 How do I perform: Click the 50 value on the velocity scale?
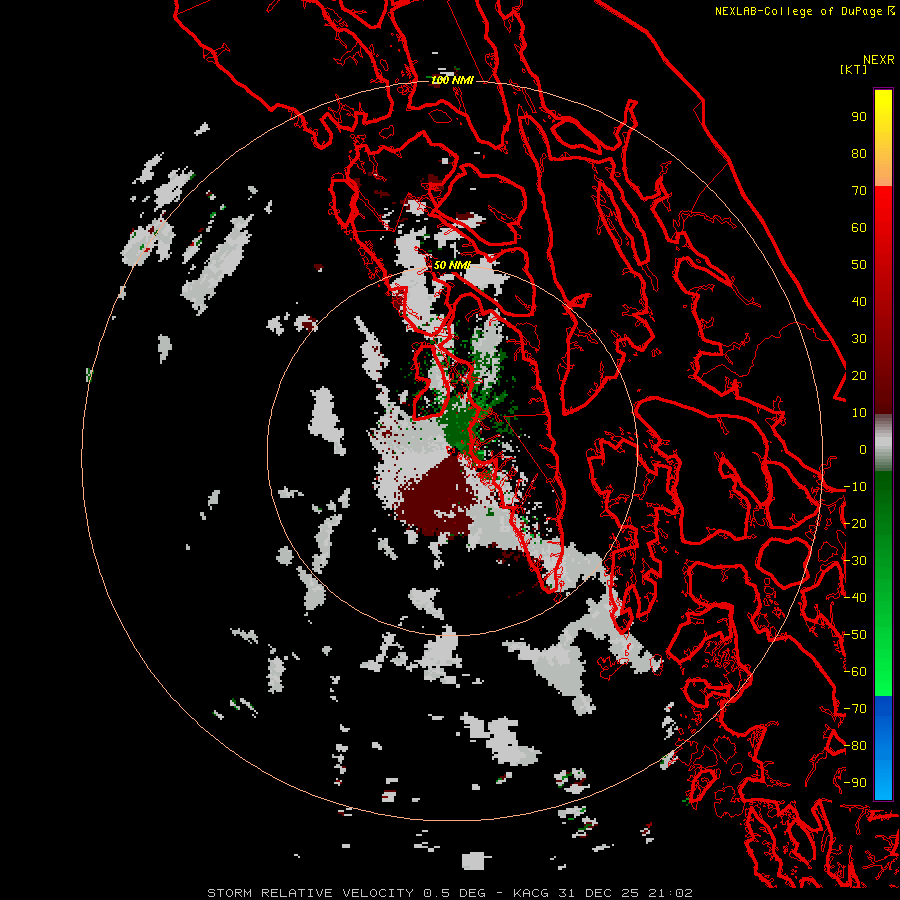[859, 265]
